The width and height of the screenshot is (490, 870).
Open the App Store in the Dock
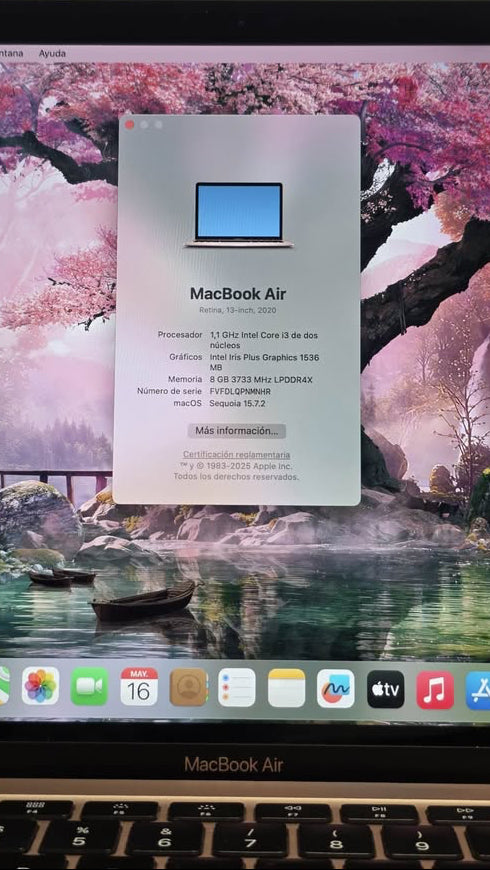(478, 690)
